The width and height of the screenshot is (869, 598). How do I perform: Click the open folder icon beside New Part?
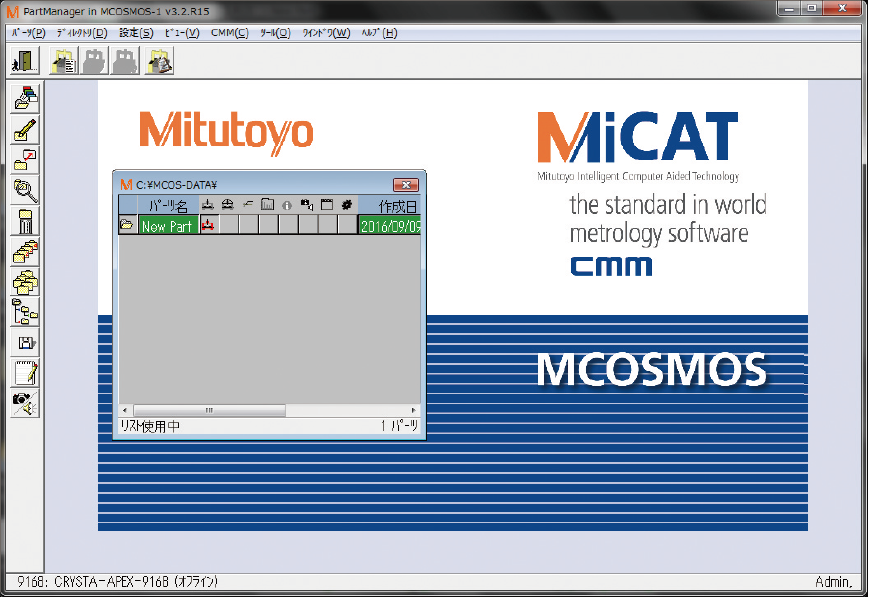(127, 225)
